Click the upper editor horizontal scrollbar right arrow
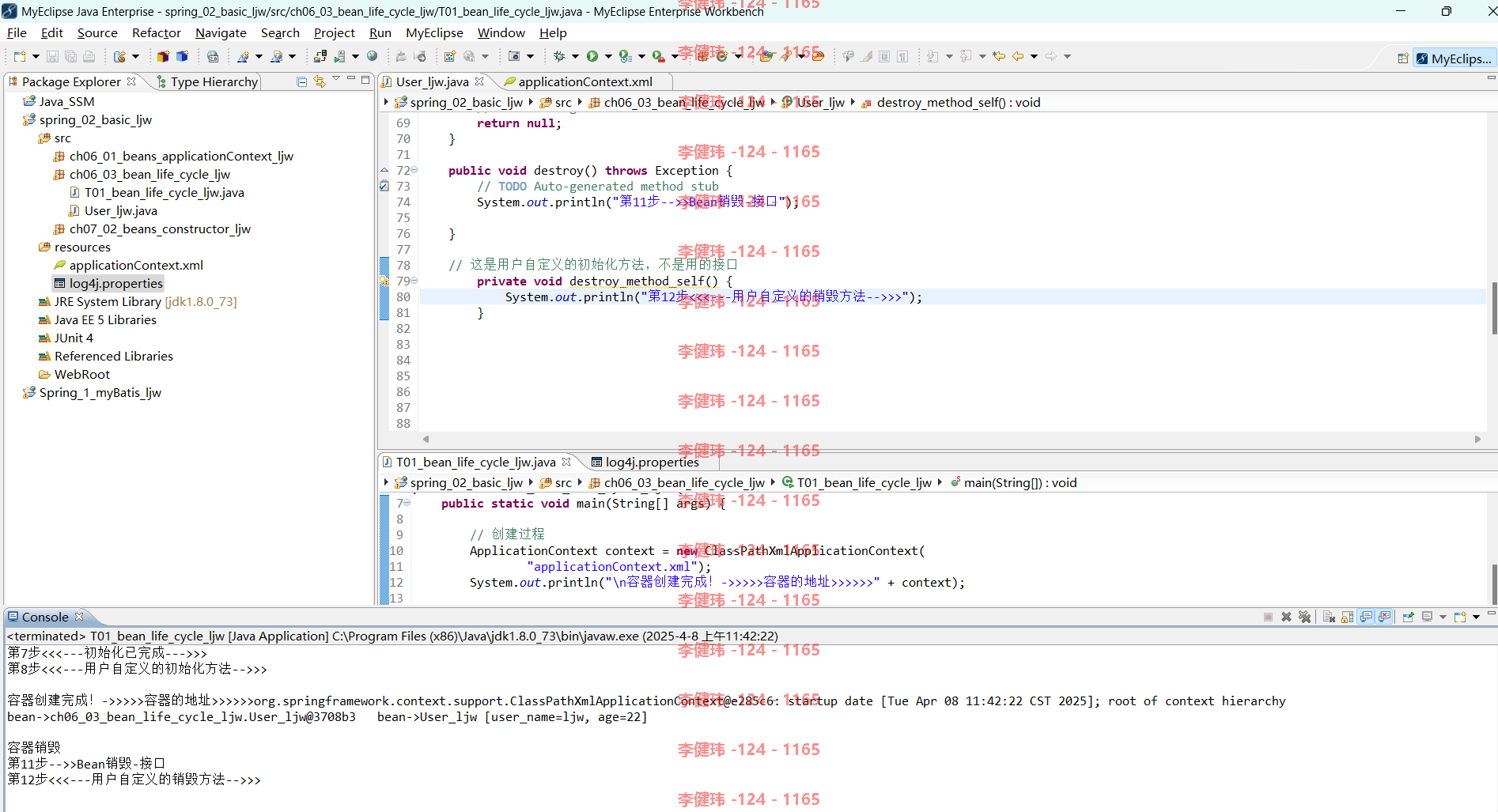1498x812 pixels. (x=1477, y=439)
